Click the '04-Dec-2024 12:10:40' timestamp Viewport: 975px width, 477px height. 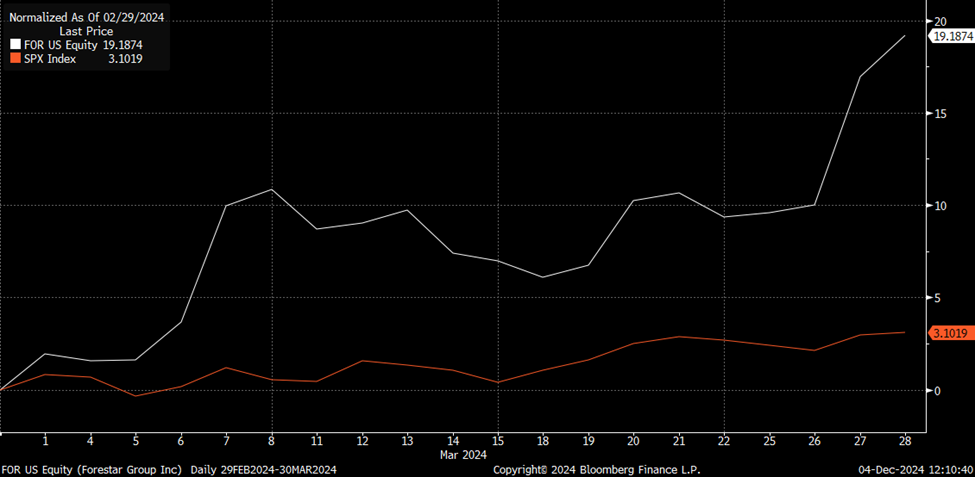[x=917, y=470]
